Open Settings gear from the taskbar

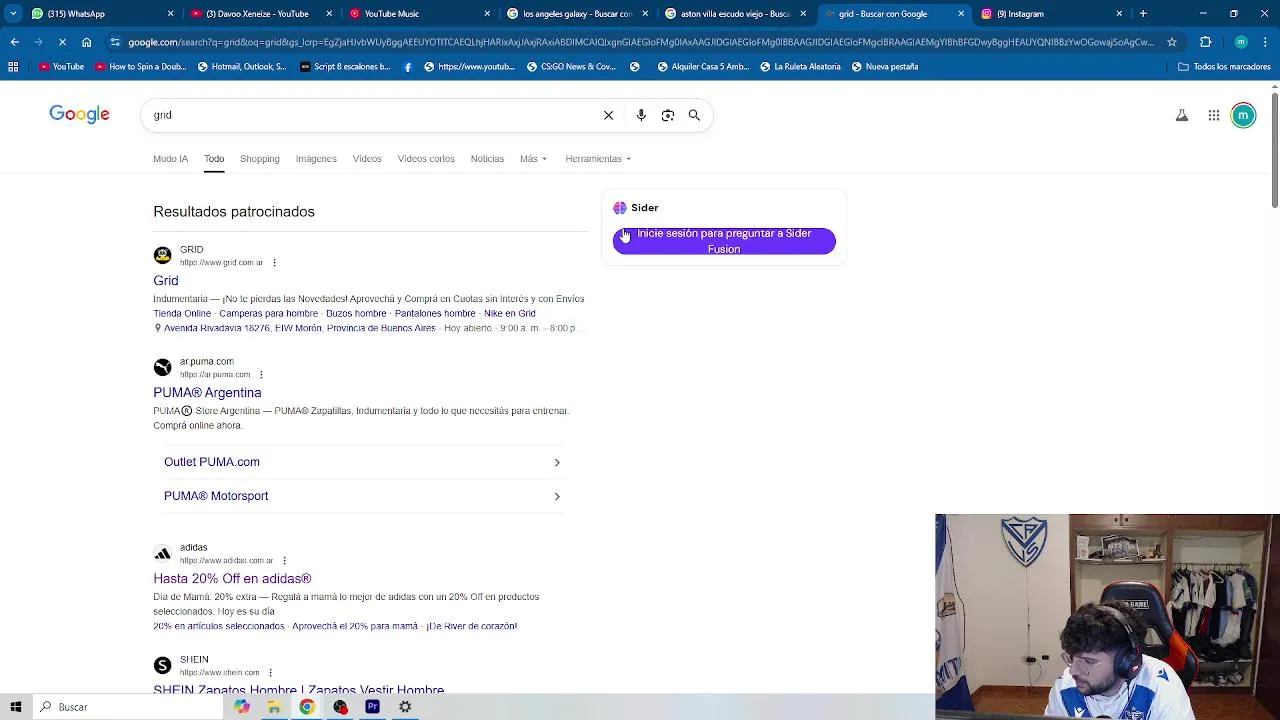coord(405,707)
